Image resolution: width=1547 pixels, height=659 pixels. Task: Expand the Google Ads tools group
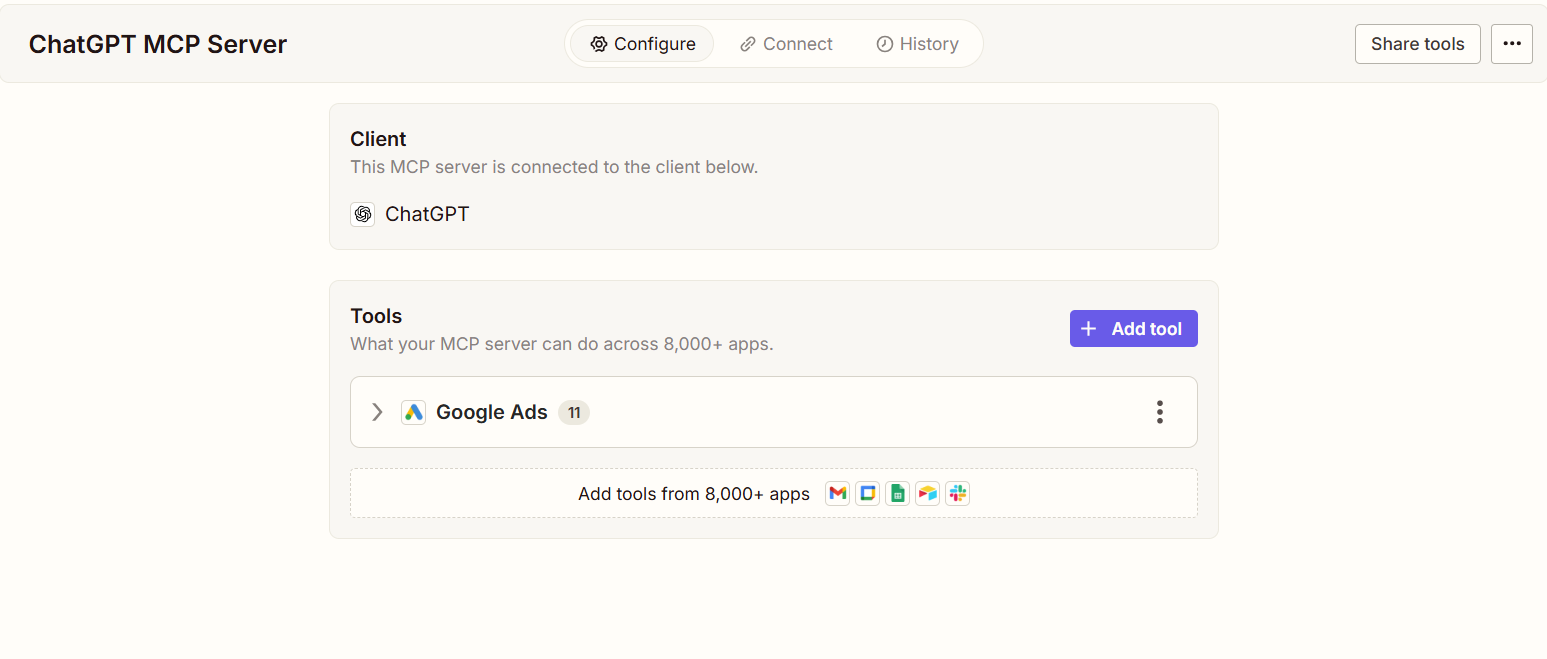376,411
